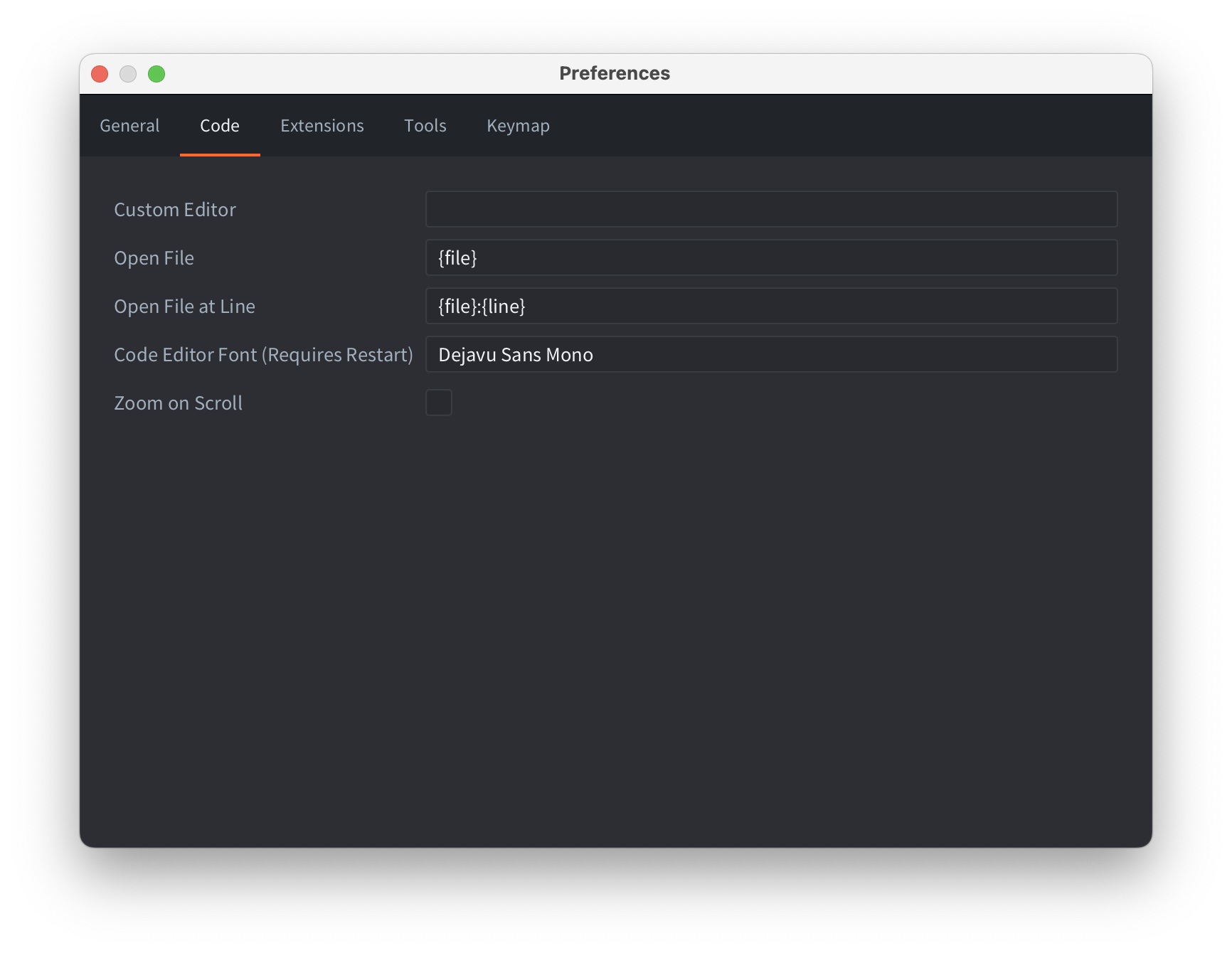Close the Preferences window with red button
Viewport: 1232px width, 953px height.
[x=100, y=74]
